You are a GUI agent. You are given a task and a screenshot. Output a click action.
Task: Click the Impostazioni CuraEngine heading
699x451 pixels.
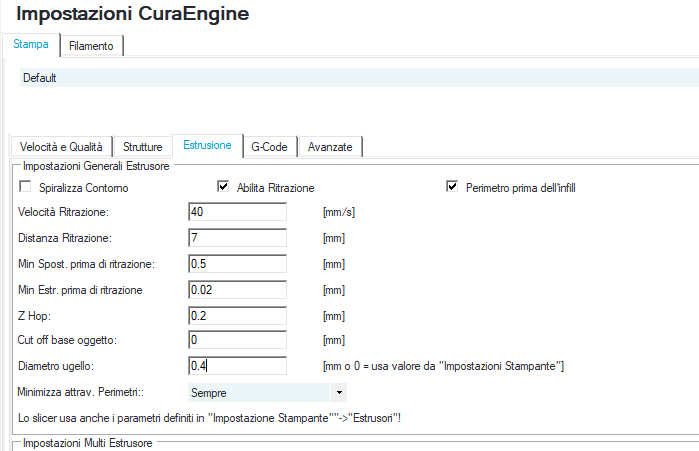click(132, 13)
